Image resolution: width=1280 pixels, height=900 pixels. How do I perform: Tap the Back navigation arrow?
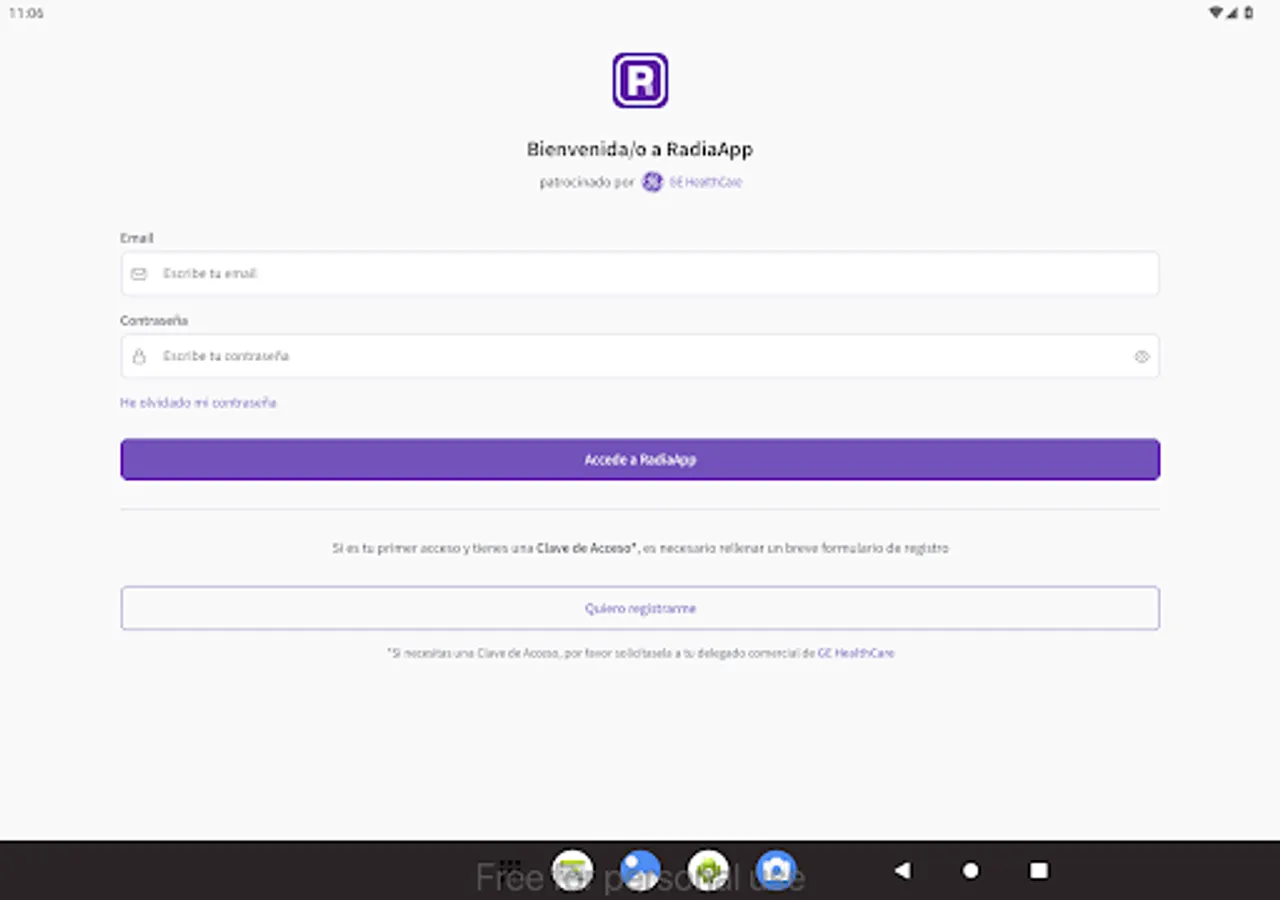coord(904,871)
